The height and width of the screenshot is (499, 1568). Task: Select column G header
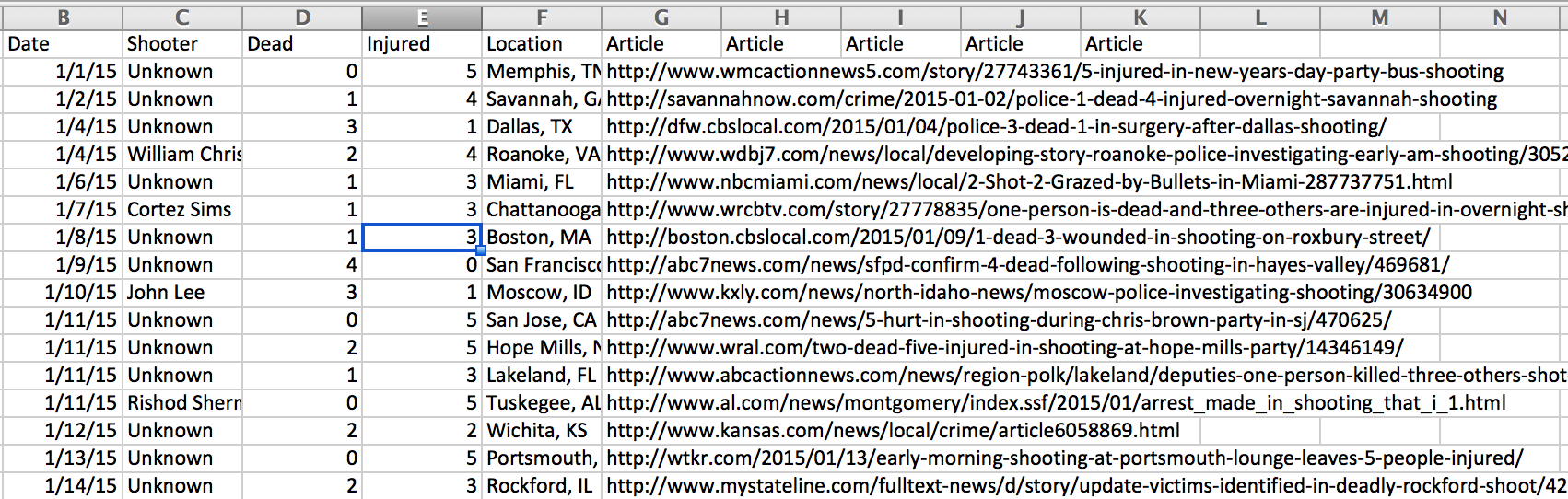pos(661,17)
